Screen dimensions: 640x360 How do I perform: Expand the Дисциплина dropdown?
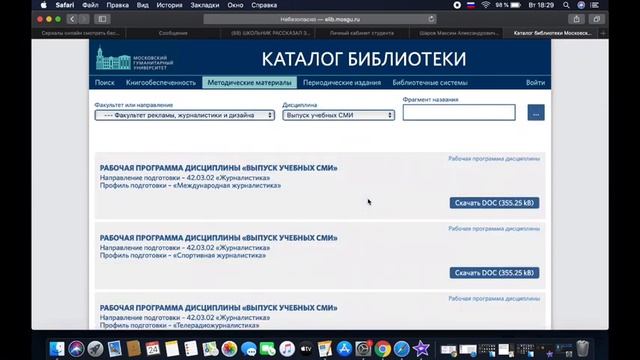[338, 115]
